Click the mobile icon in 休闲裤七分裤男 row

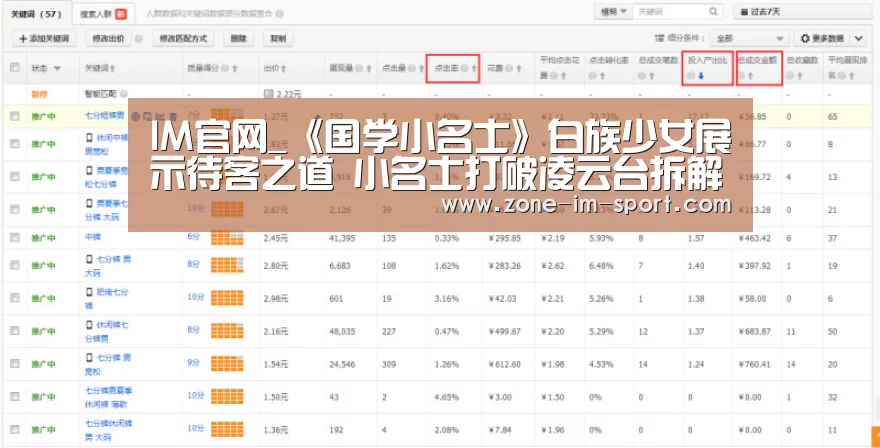click(89, 325)
